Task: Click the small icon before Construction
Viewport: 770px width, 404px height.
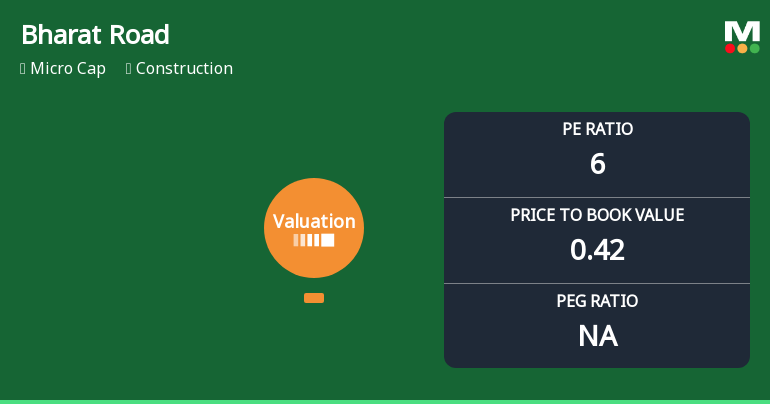Action: click(x=129, y=69)
